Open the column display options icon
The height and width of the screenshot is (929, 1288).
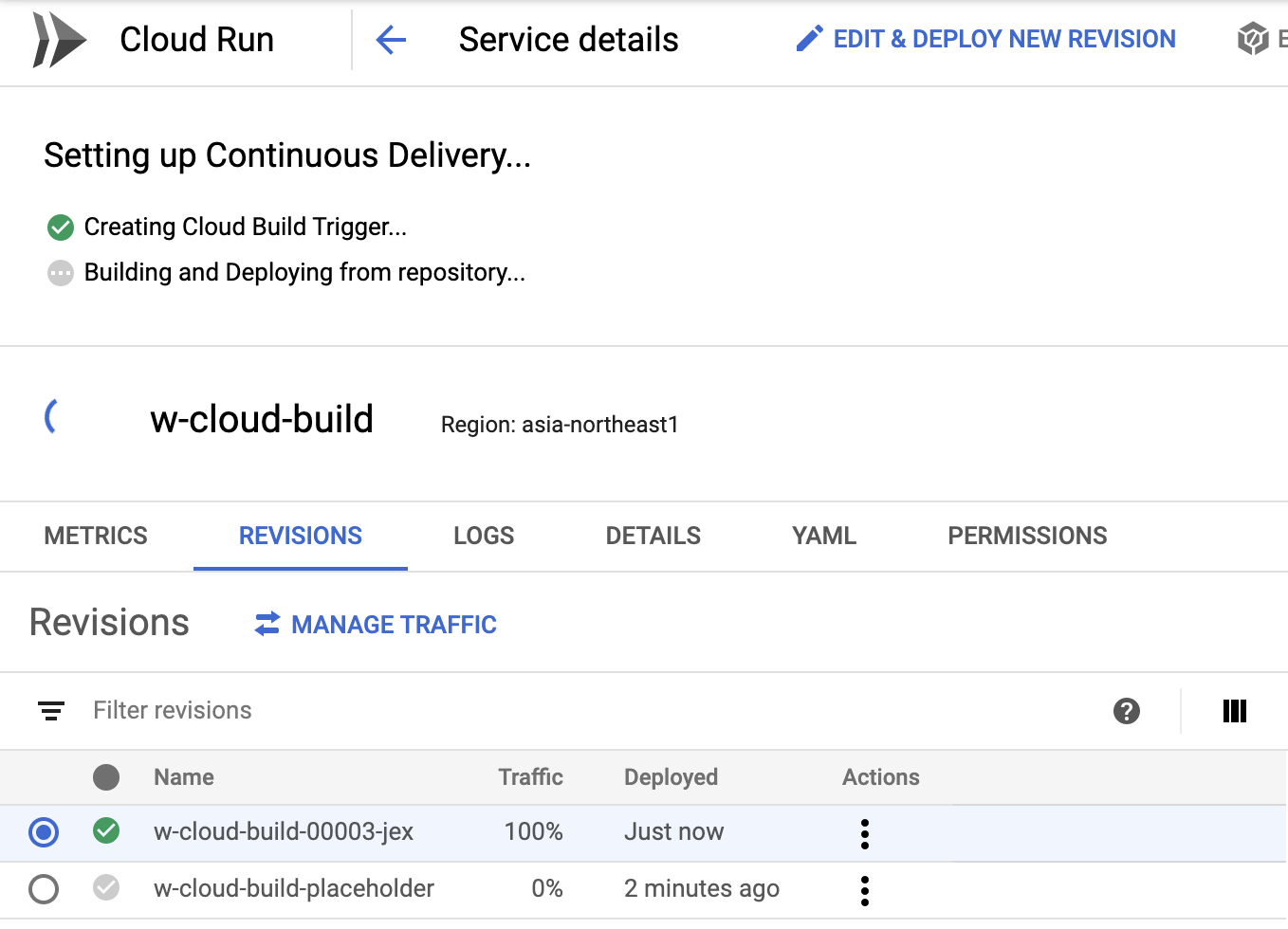point(1235,711)
